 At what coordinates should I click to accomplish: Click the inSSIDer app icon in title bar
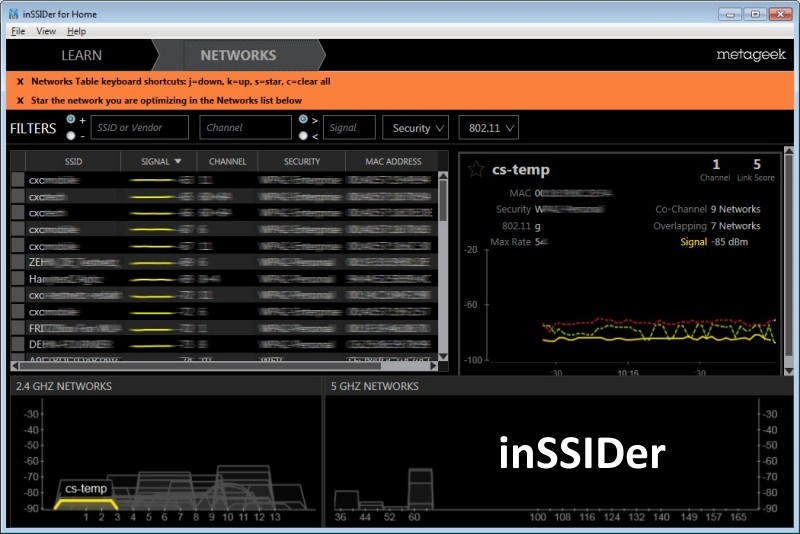tap(14, 14)
